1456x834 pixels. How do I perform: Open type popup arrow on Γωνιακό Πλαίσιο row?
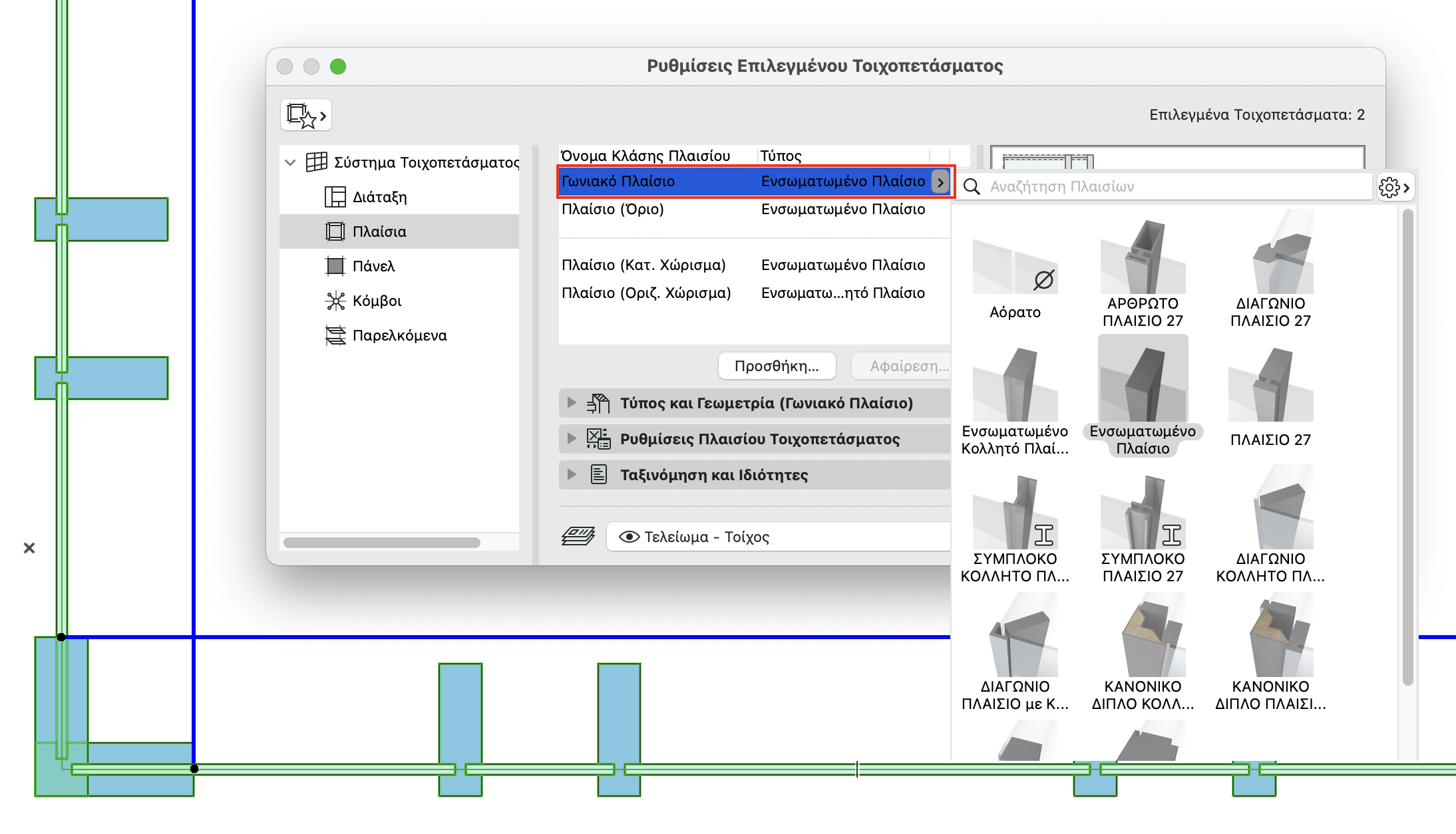click(x=940, y=182)
